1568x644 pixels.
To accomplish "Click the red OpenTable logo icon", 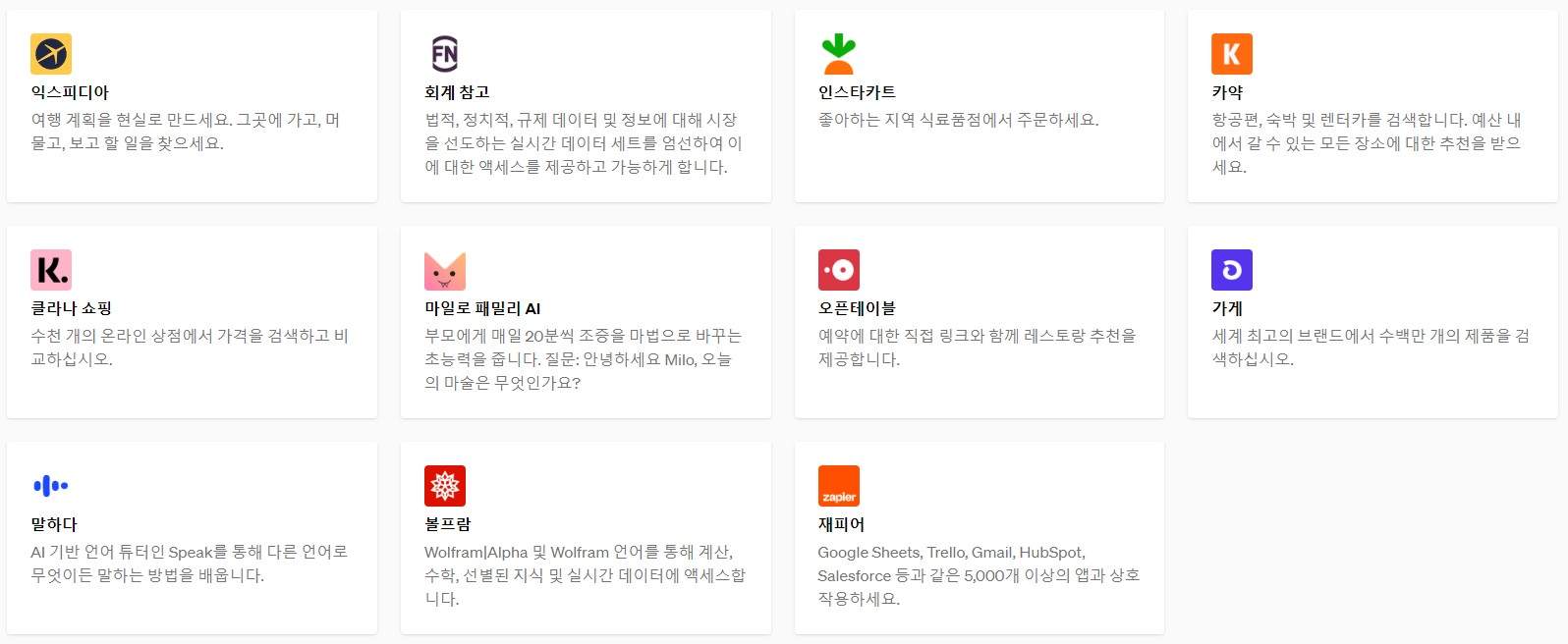I will tap(839, 269).
